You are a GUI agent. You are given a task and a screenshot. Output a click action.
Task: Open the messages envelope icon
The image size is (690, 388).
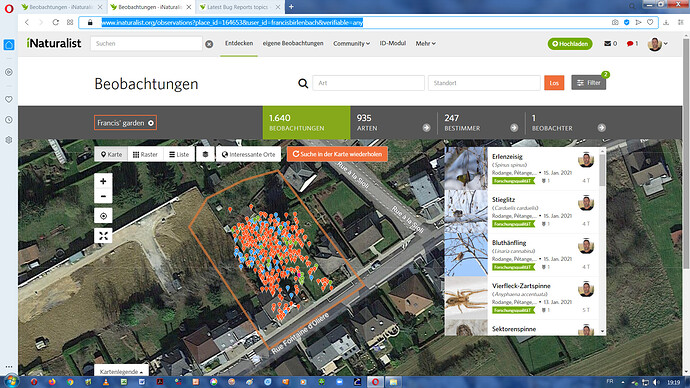pyautogui.click(x=610, y=44)
